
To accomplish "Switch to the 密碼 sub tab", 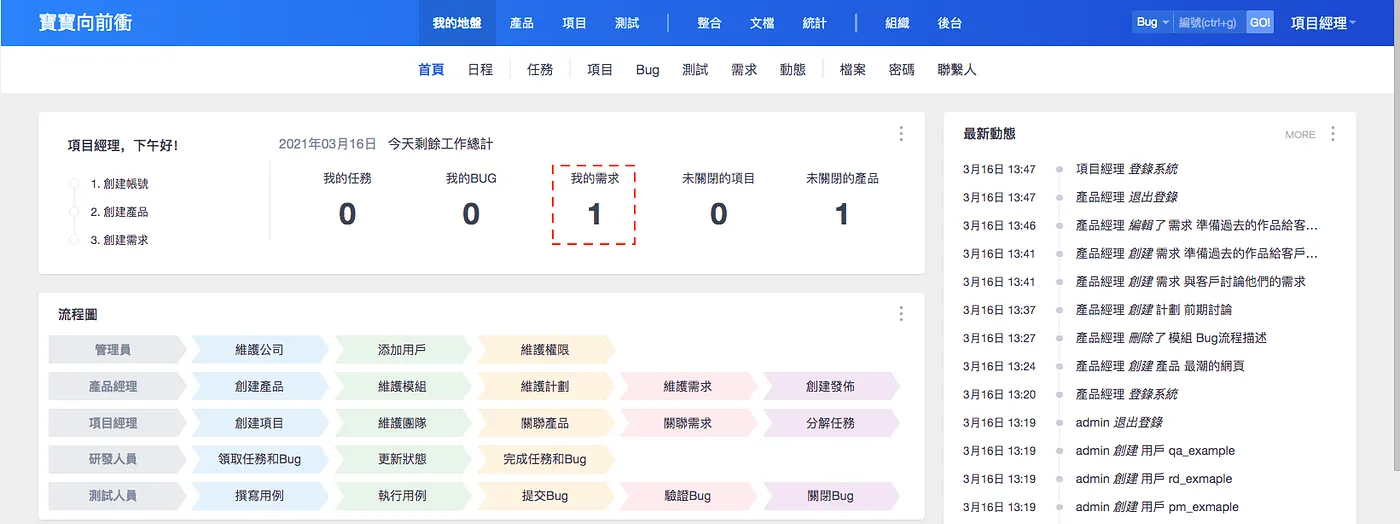I will point(901,70).
